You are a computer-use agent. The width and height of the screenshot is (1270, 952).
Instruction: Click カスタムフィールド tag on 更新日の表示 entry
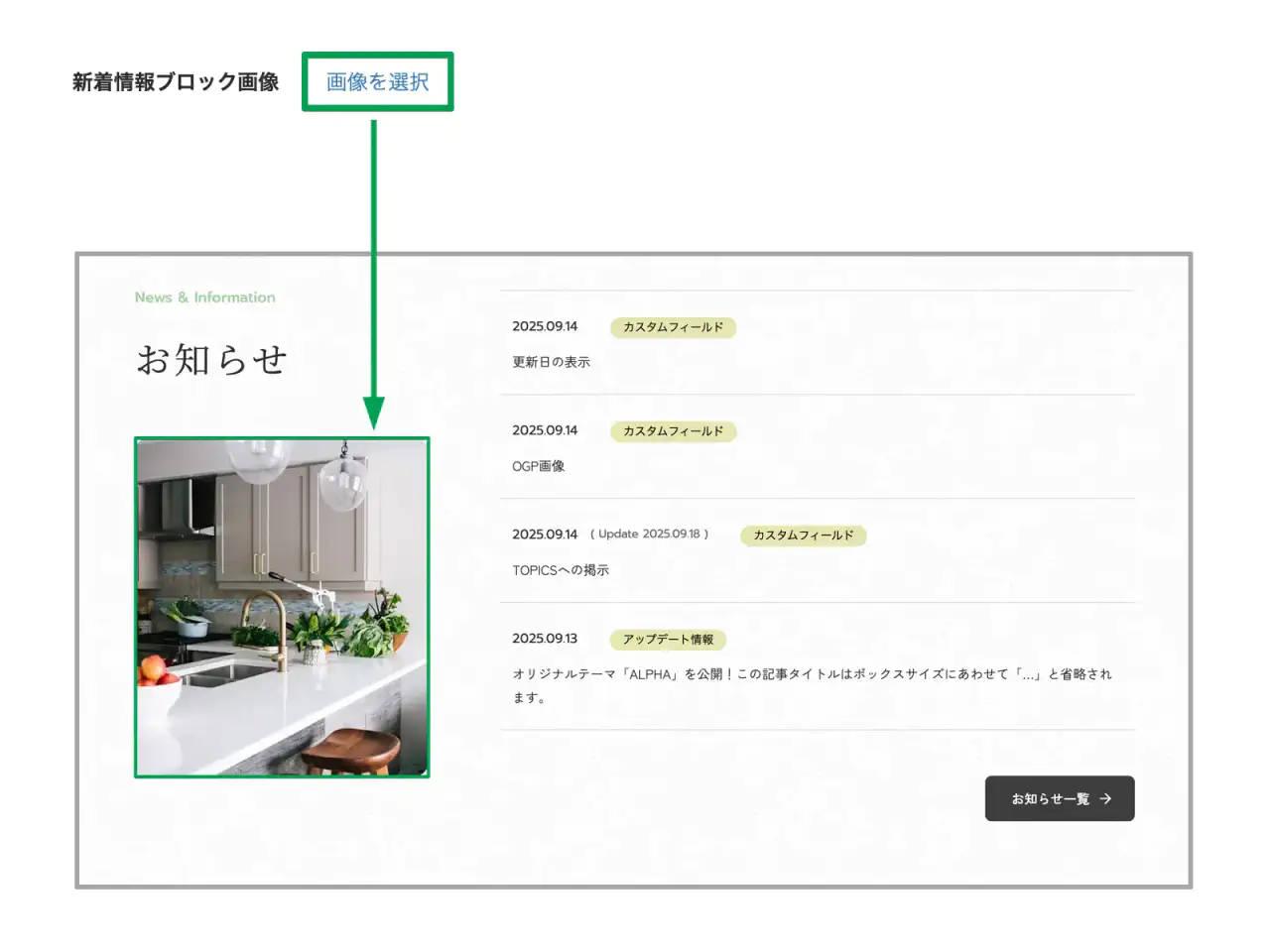pyautogui.click(x=673, y=327)
